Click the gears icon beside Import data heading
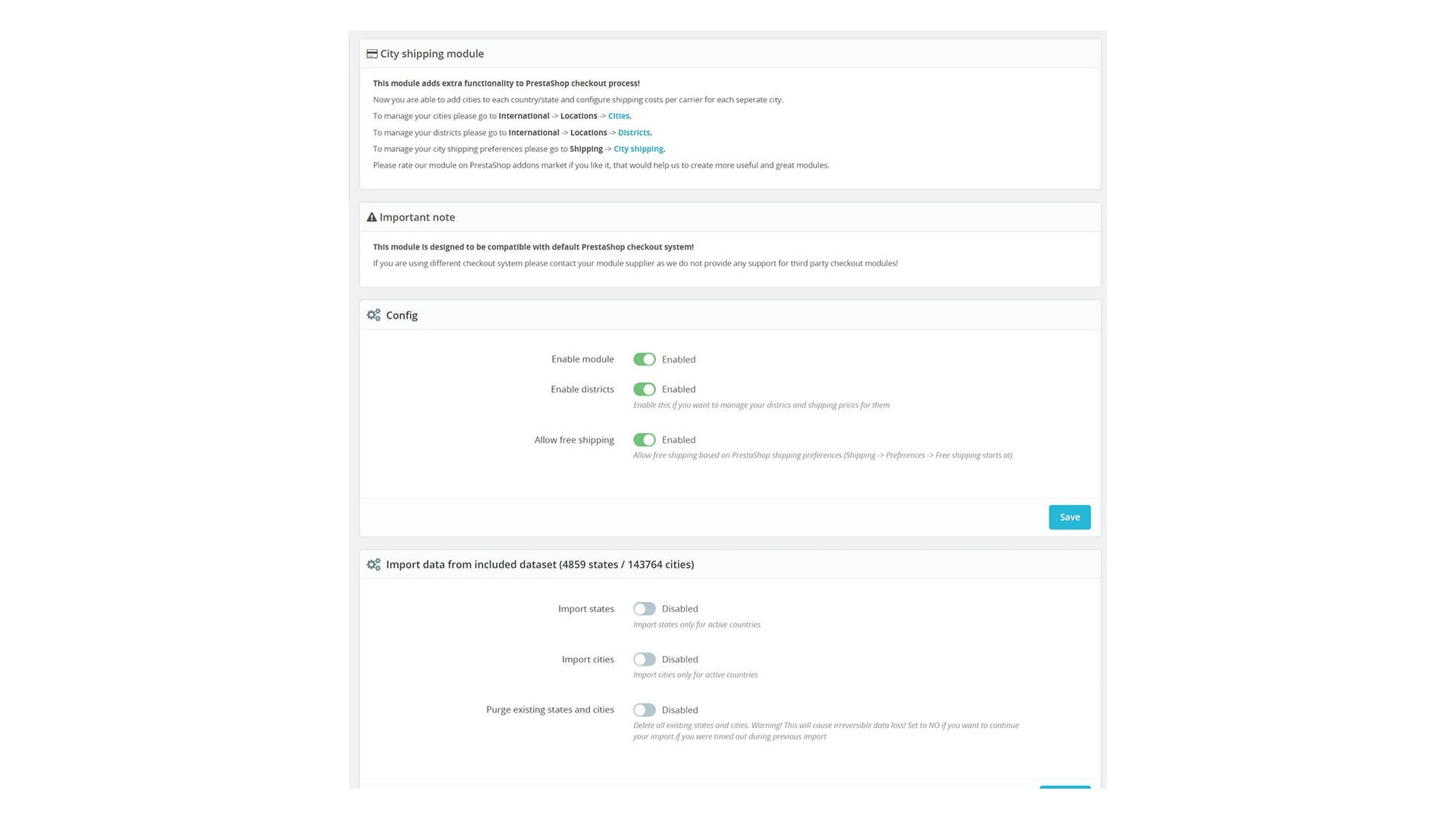The image size is (1456, 819). [x=373, y=564]
